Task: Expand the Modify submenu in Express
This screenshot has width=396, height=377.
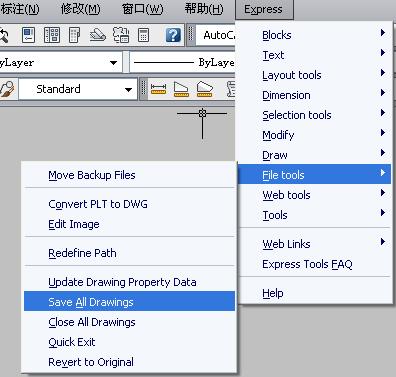Action: pyautogui.click(x=314, y=135)
